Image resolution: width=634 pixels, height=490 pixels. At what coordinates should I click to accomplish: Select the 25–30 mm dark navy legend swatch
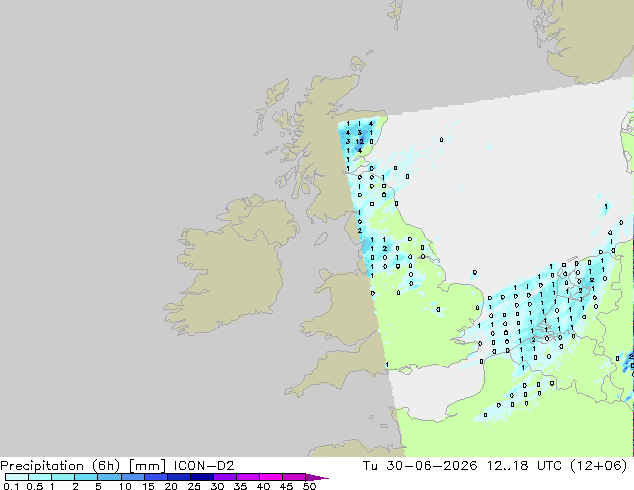(202, 477)
